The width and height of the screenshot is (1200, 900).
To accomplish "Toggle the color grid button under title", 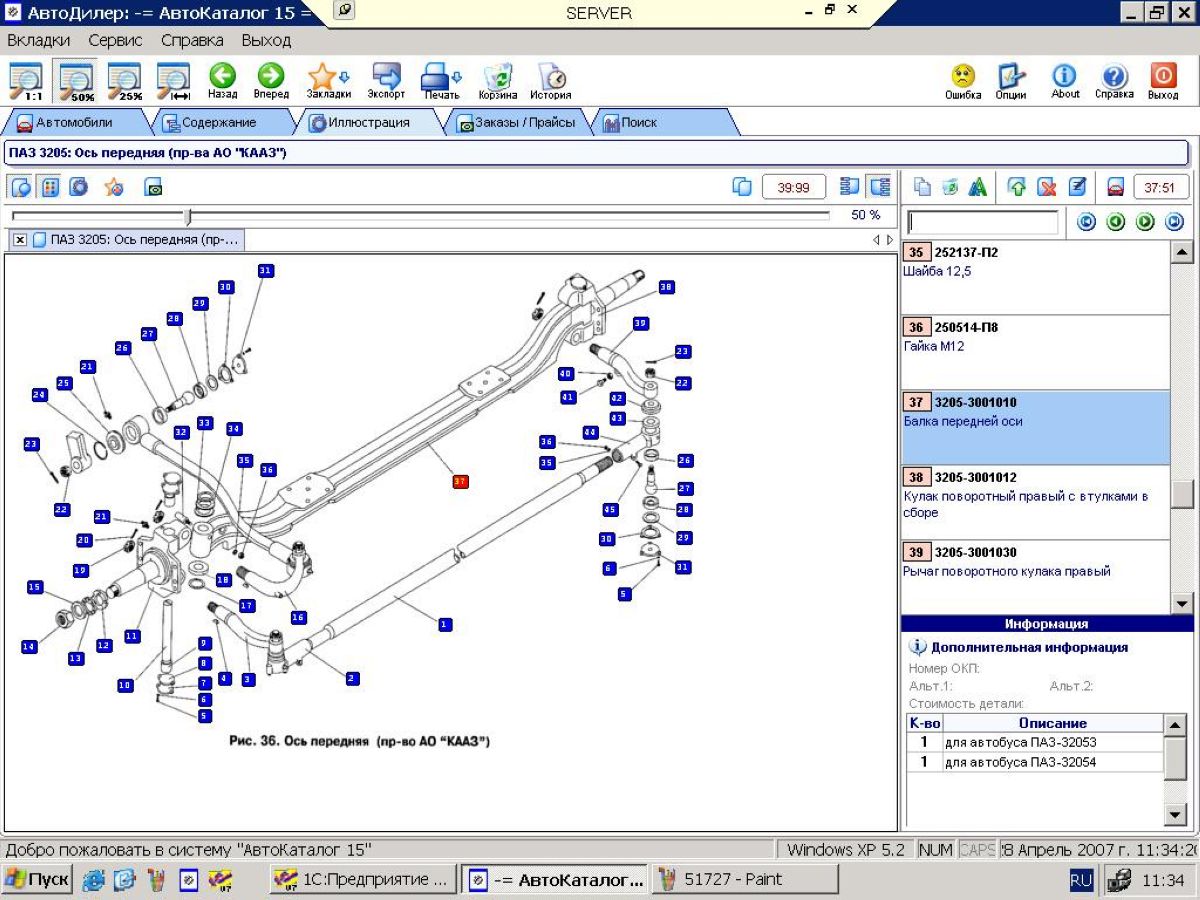I will click(x=50, y=187).
